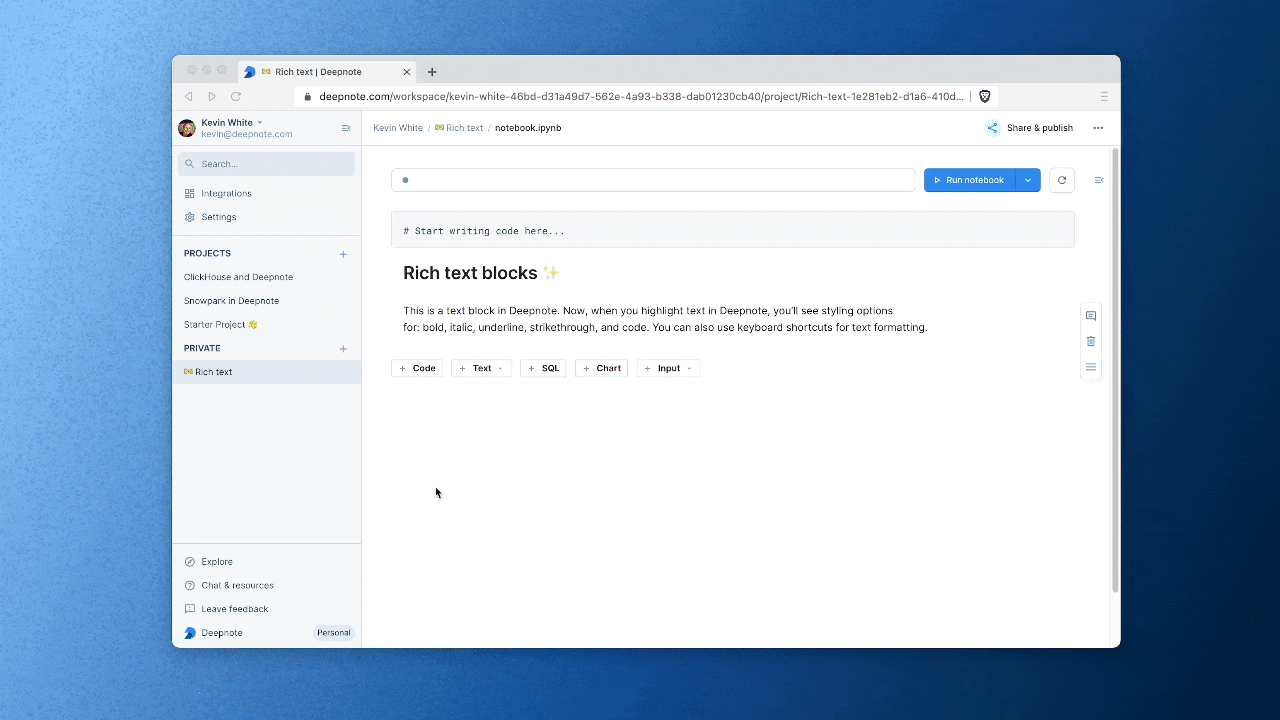Expand the Input block type dropdown
This screenshot has height=720, width=1280.
(x=689, y=369)
